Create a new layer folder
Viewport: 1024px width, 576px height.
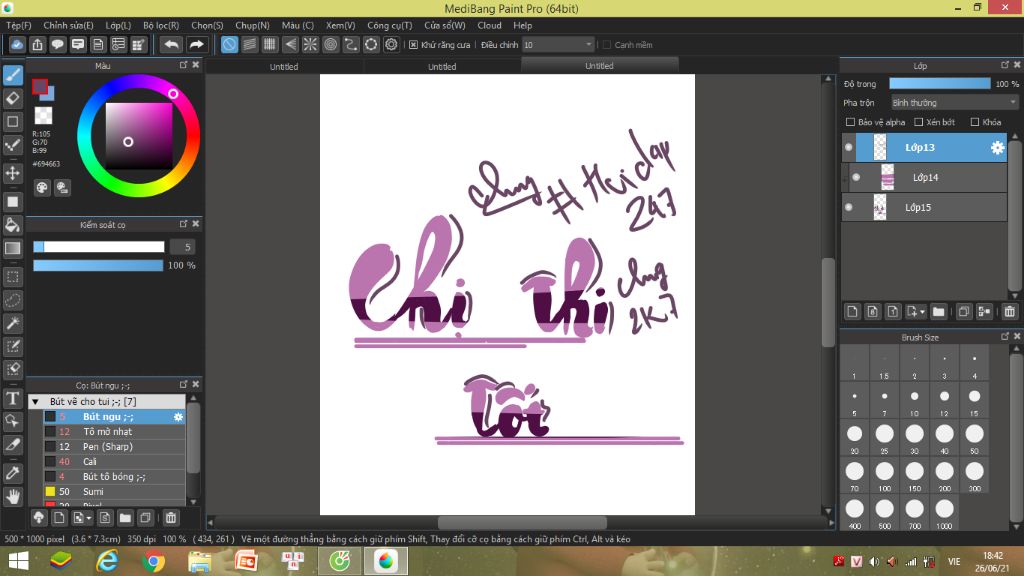point(938,312)
